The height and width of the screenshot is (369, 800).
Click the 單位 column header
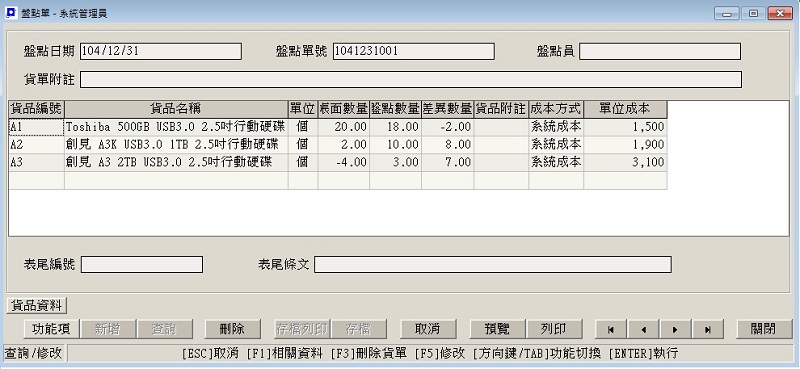click(303, 109)
